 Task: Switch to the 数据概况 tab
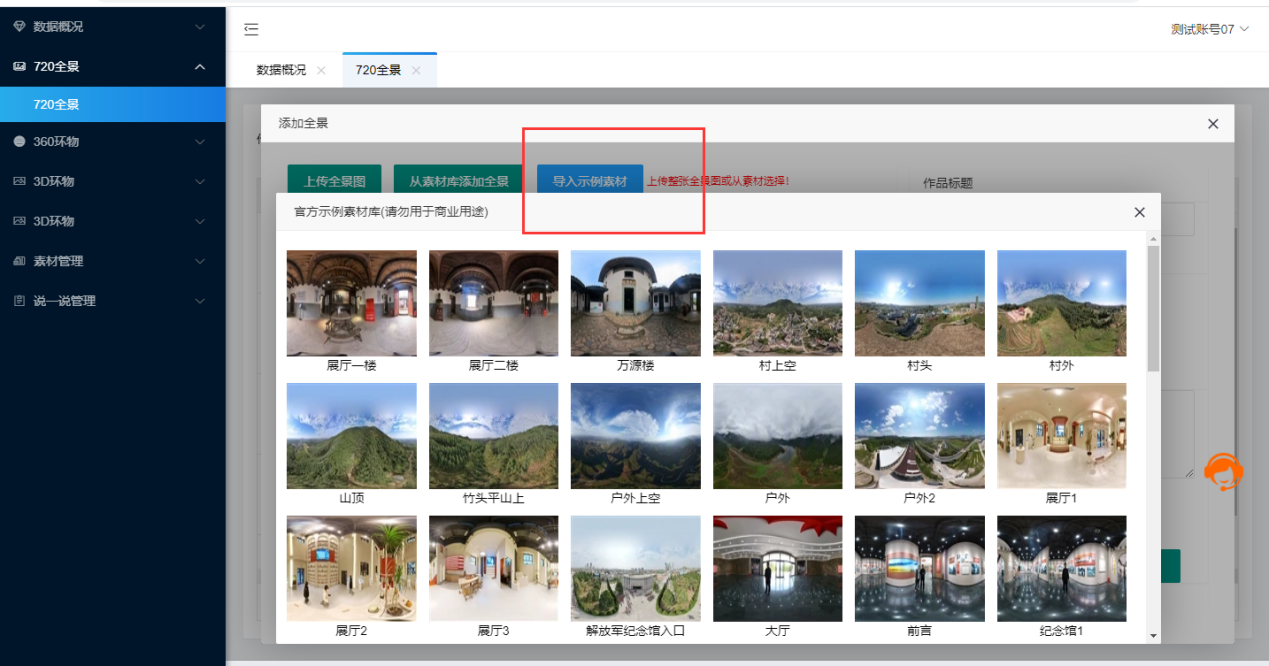(281, 70)
